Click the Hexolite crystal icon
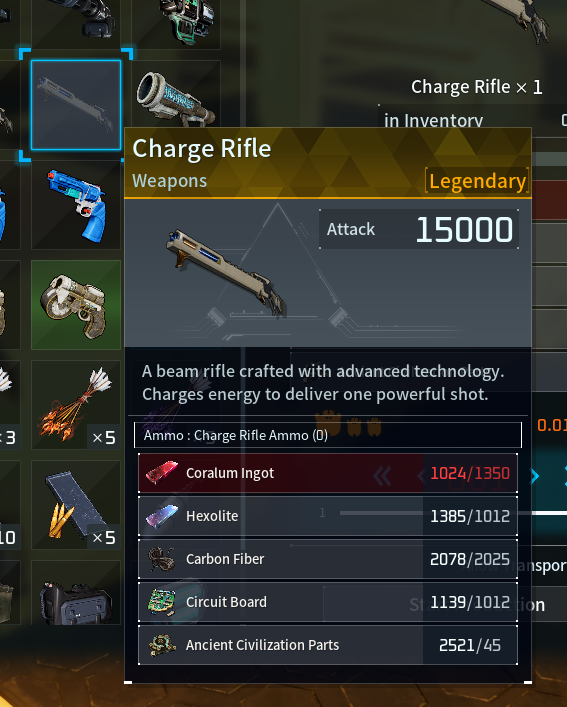 [x=162, y=516]
